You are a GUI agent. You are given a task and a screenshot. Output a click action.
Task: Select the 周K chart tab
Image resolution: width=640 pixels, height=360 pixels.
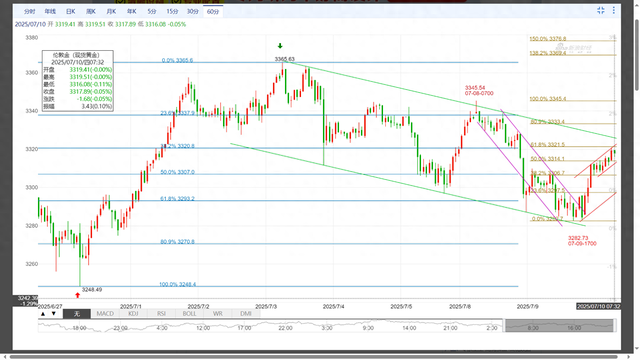tap(91, 11)
